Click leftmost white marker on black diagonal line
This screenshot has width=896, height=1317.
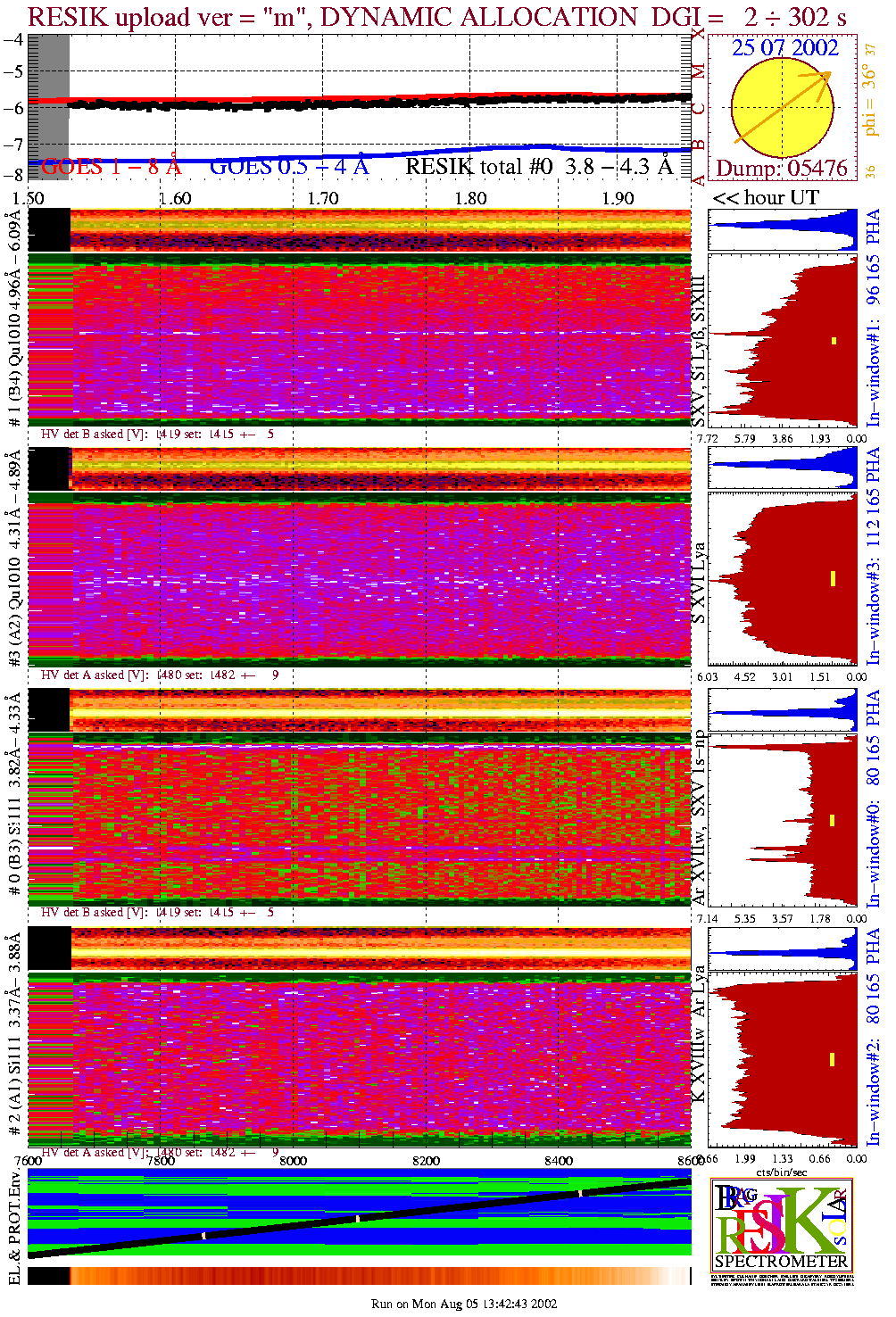pos(203,1236)
